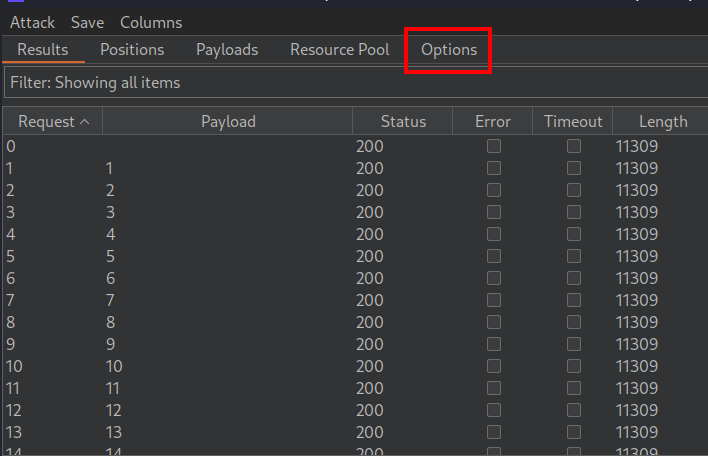This screenshot has width=708, height=456.
Task: Open the Columns menu
Action: [x=151, y=22]
